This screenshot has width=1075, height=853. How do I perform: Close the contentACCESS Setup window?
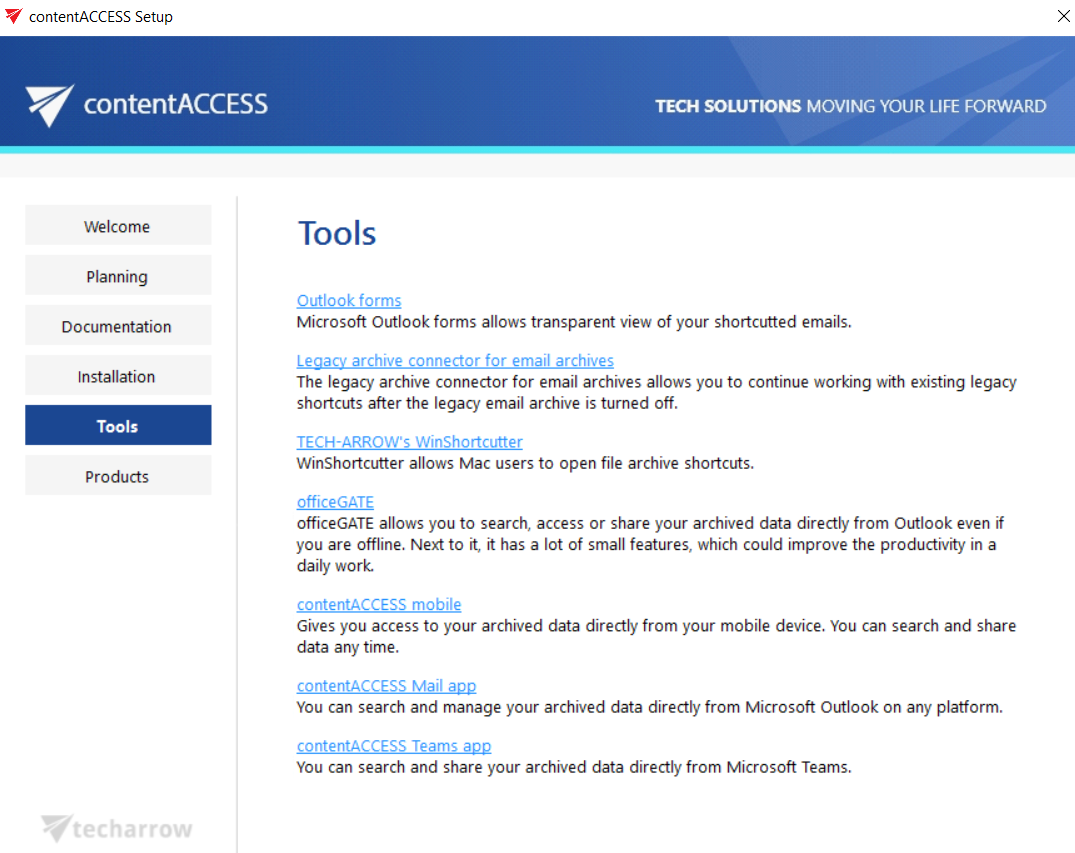(1063, 16)
